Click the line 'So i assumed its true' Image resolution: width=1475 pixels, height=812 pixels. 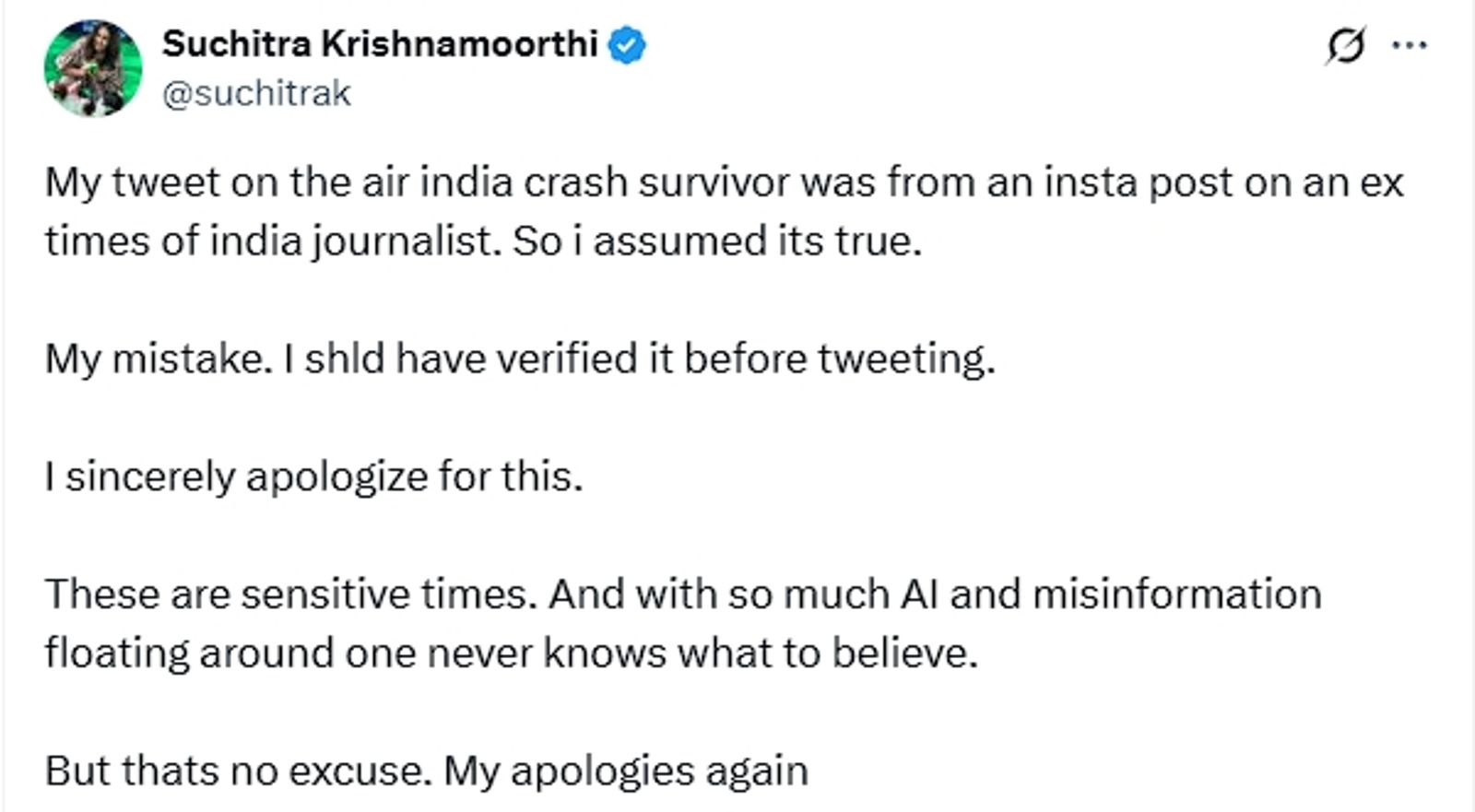click(717, 241)
